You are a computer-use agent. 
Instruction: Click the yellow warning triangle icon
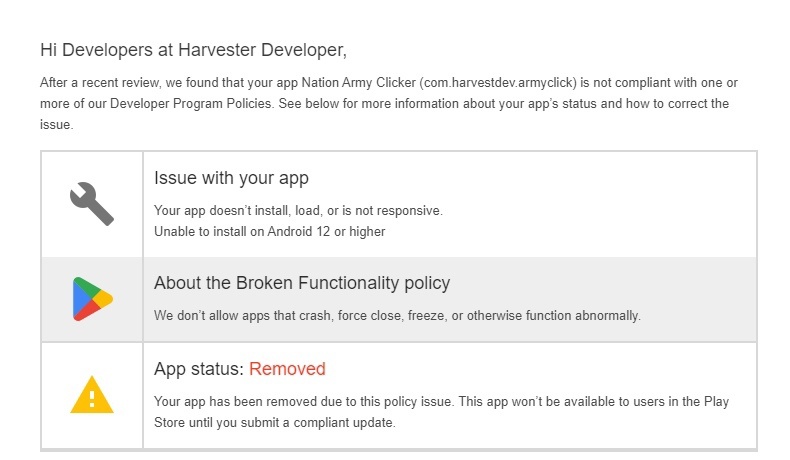[92, 395]
